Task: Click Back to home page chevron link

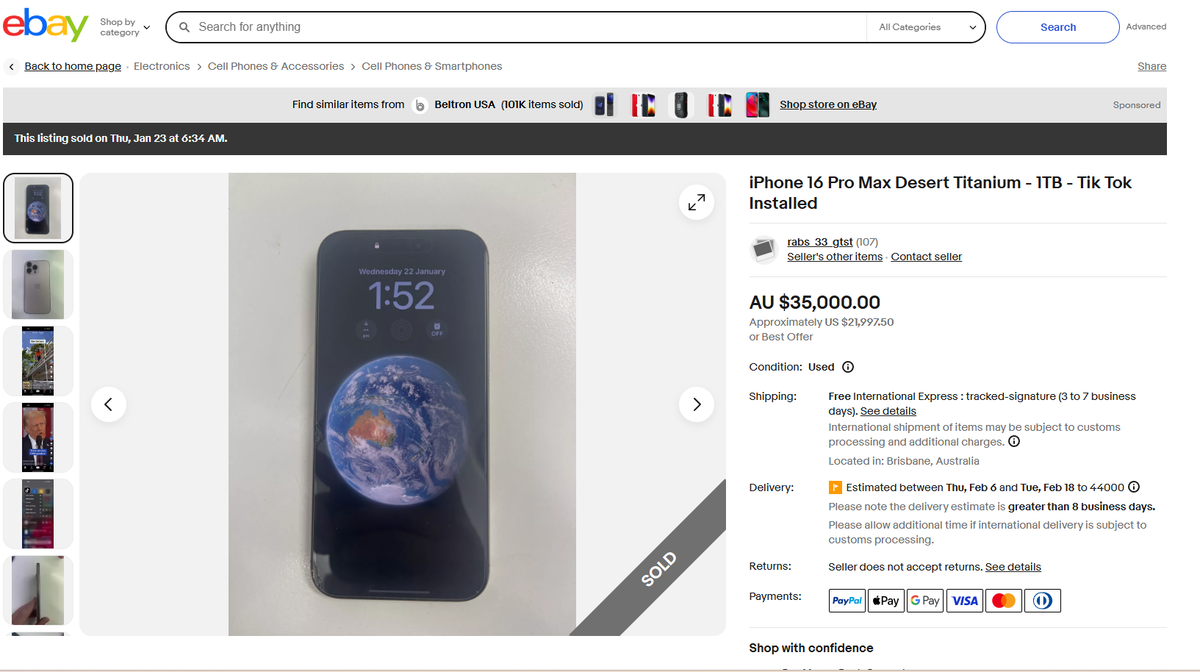Action: pos(64,66)
